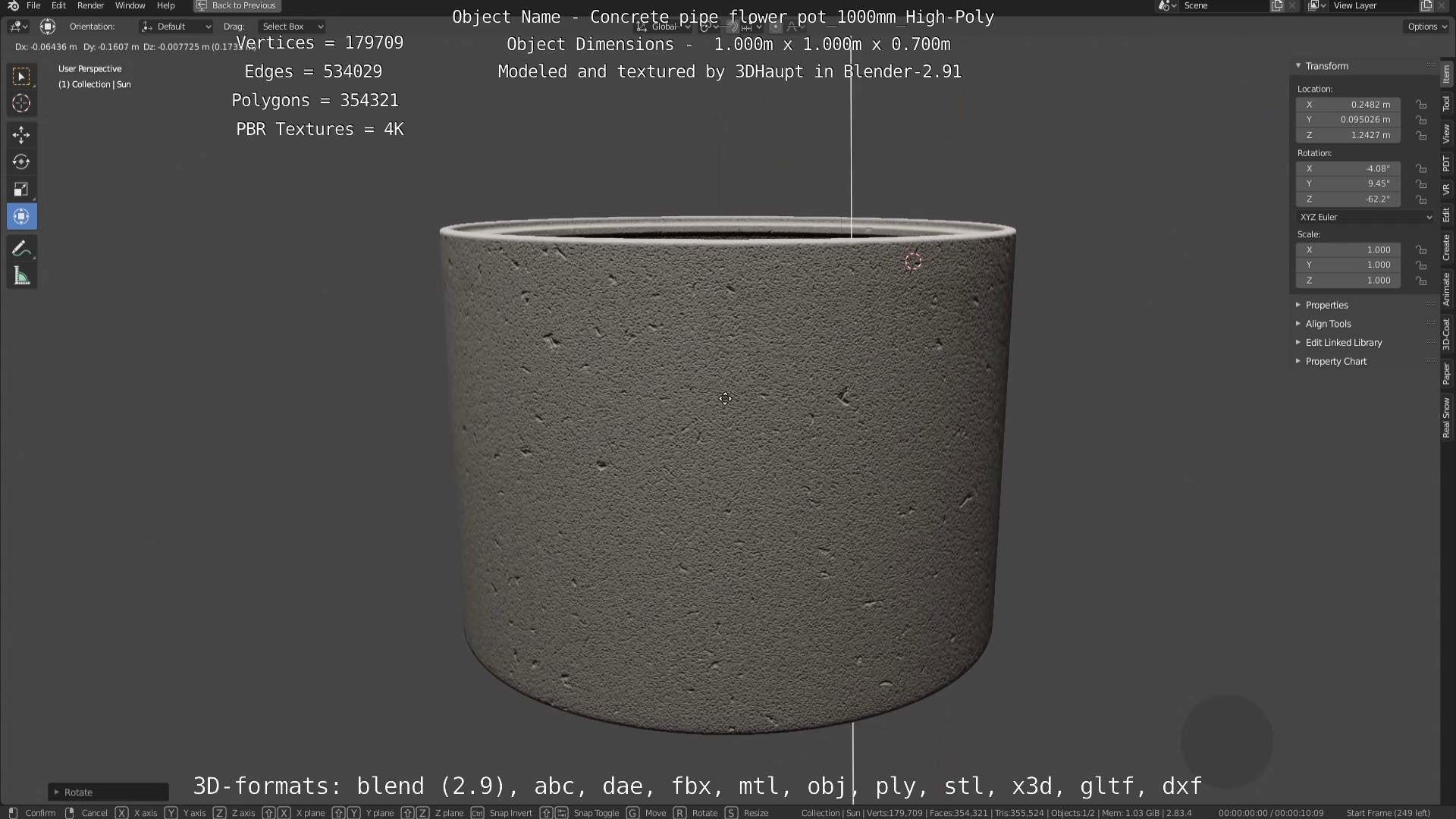Open the Options dropdown
Image resolution: width=1456 pixels, height=819 pixels.
coord(1427,27)
